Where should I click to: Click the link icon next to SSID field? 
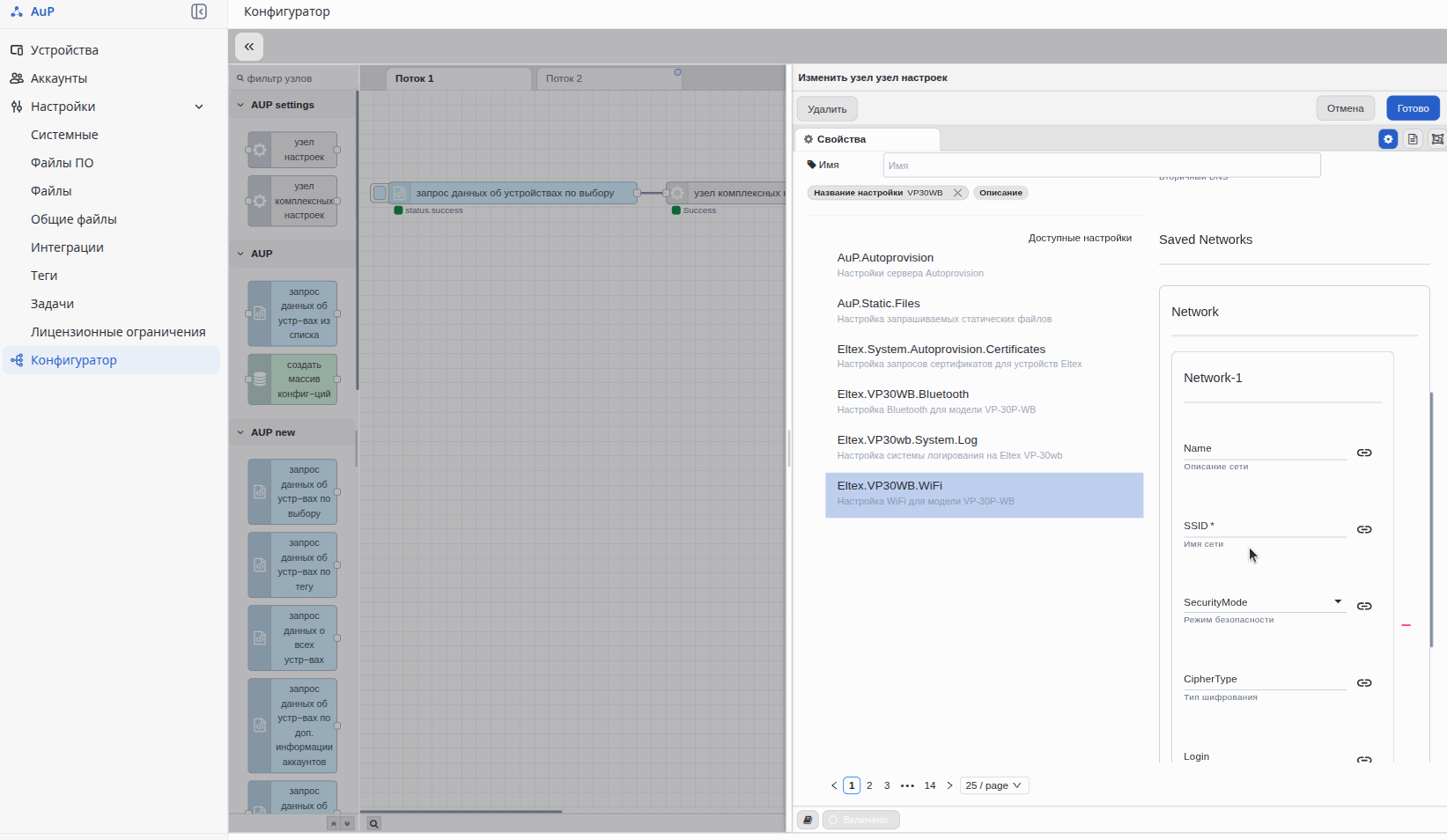click(1364, 529)
